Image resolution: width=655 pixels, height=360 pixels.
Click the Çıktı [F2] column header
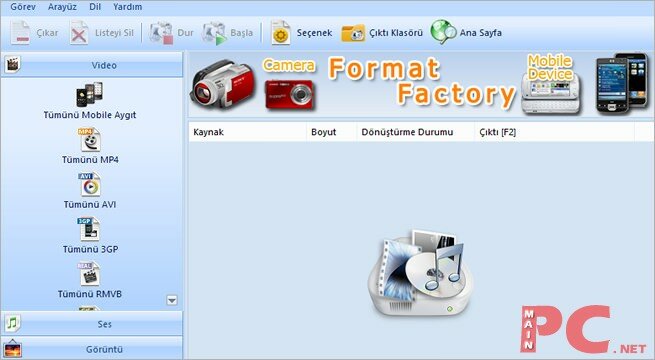555,132
